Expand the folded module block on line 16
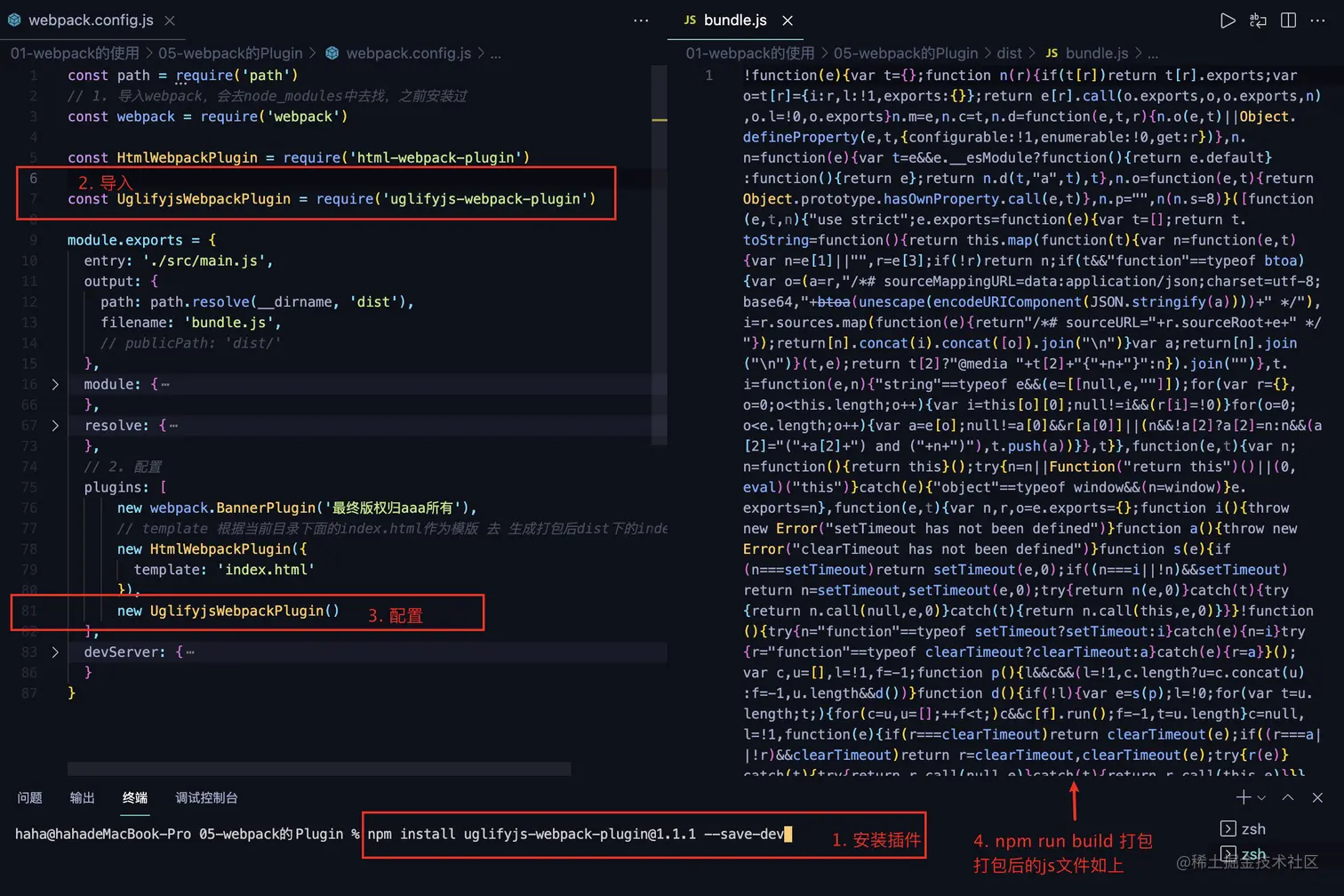Screen dimensions: 1344x896 (55, 384)
